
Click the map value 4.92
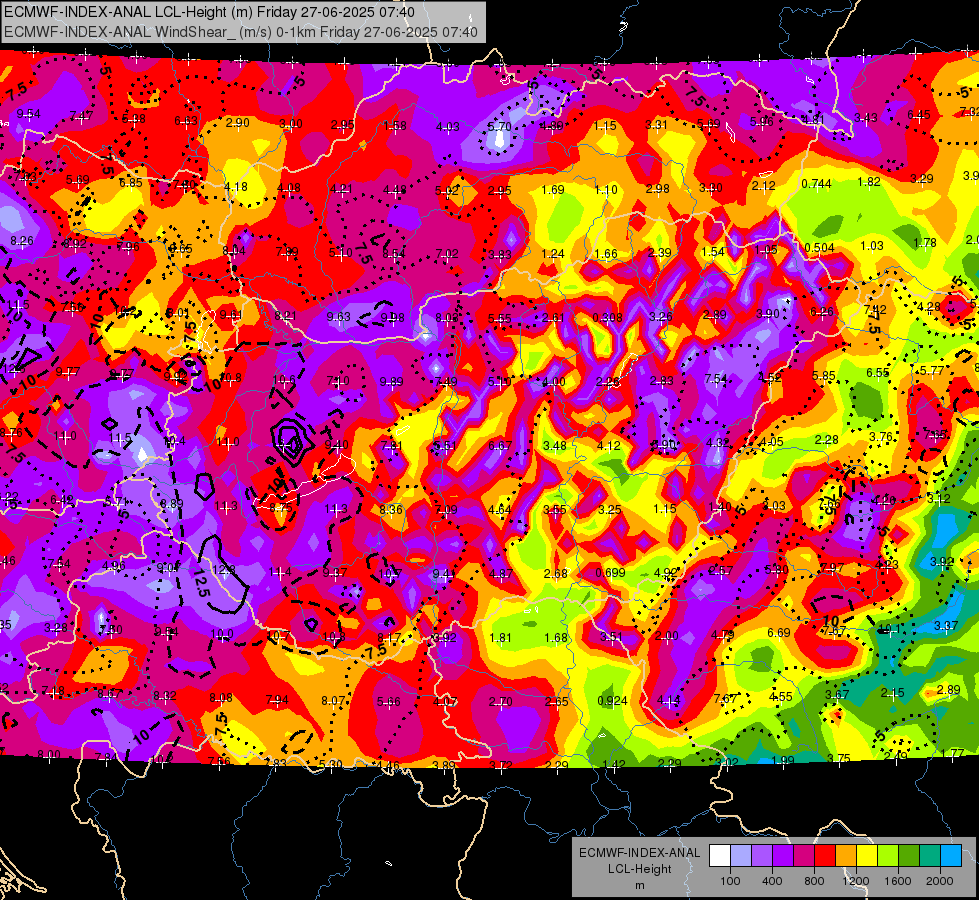click(666, 573)
